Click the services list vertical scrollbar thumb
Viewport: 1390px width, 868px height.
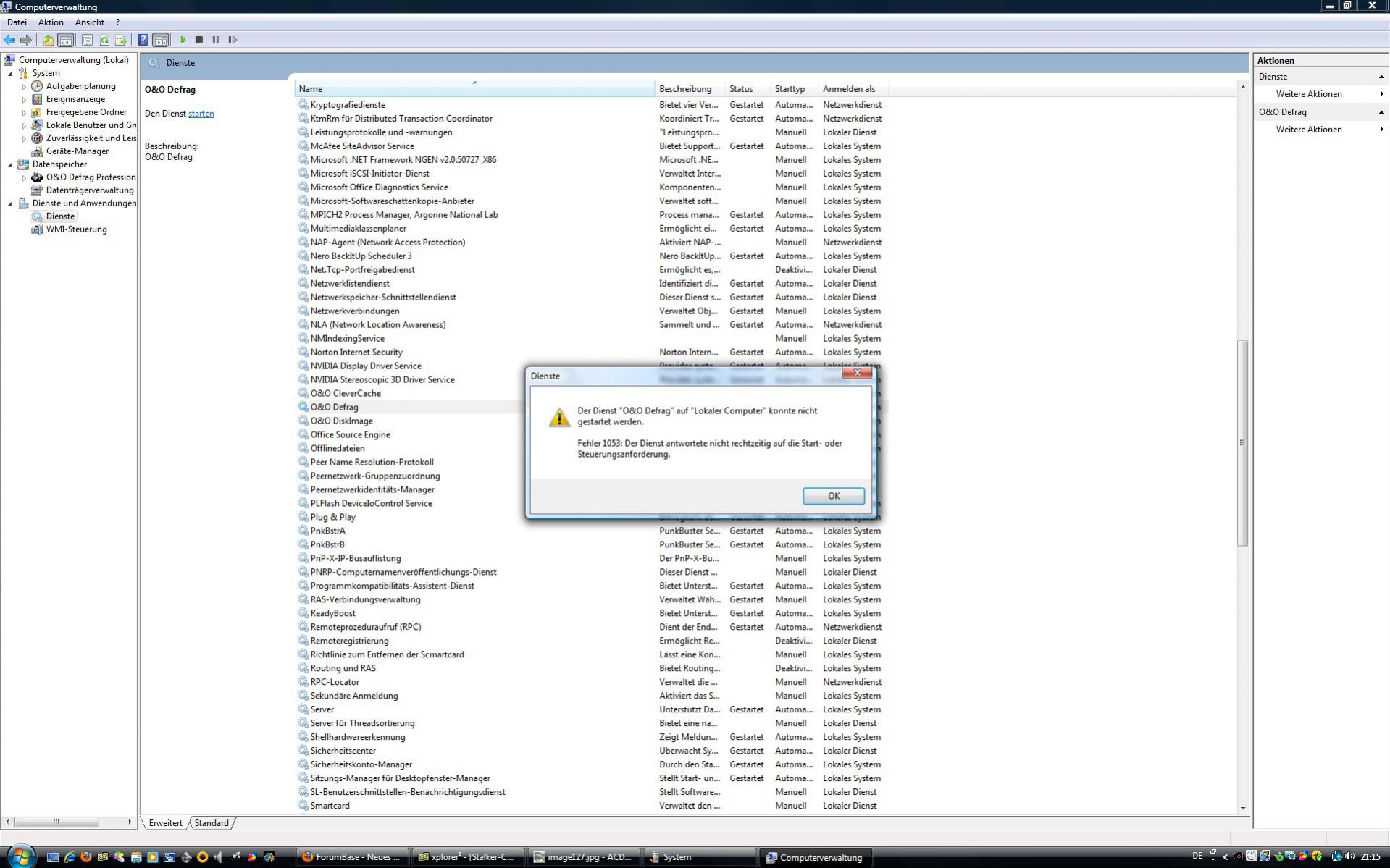pyautogui.click(x=1242, y=443)
